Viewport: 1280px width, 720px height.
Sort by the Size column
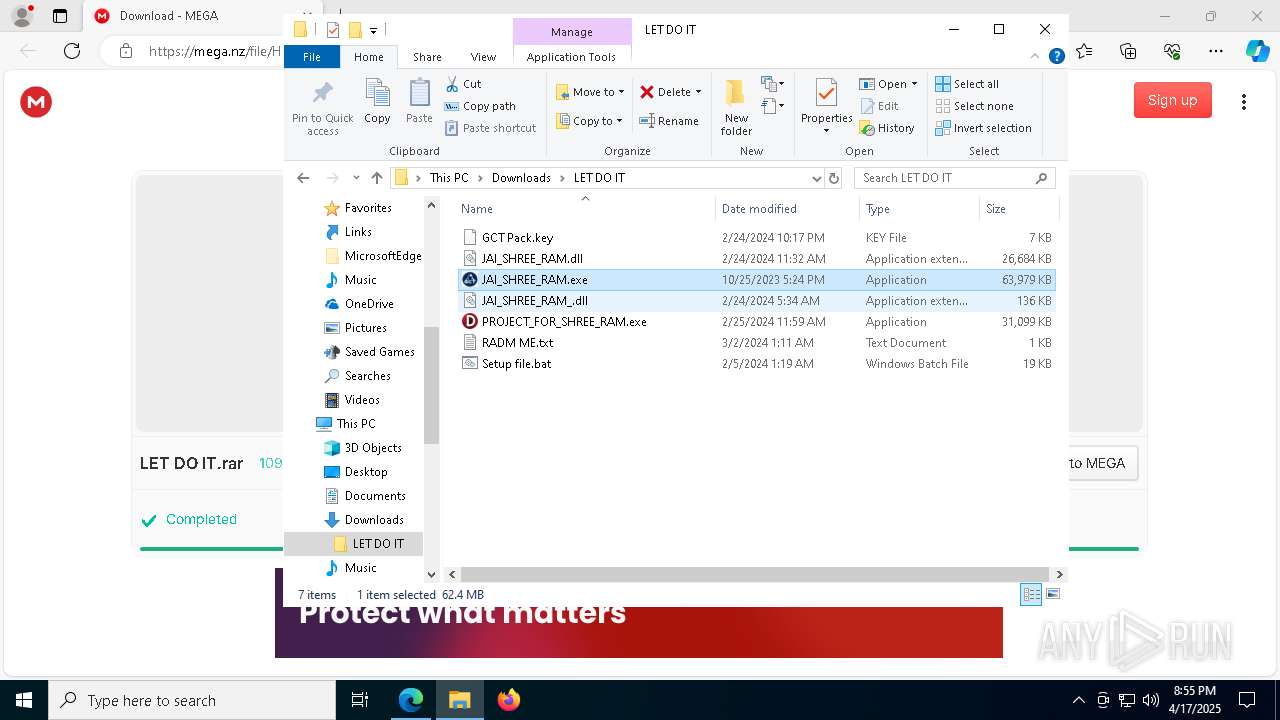tap(1017, 209)
